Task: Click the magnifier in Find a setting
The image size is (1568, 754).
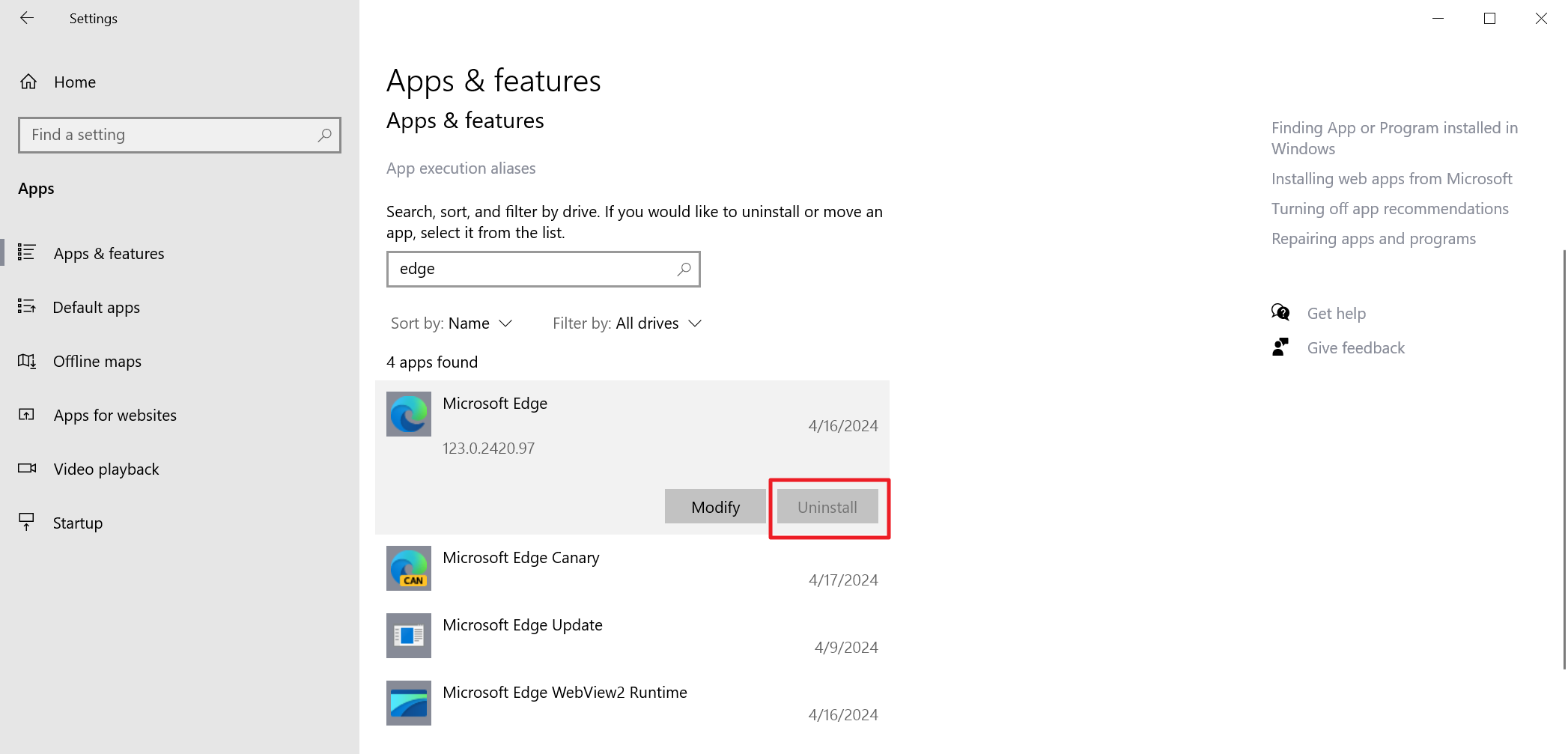Action: click(324, 135)
